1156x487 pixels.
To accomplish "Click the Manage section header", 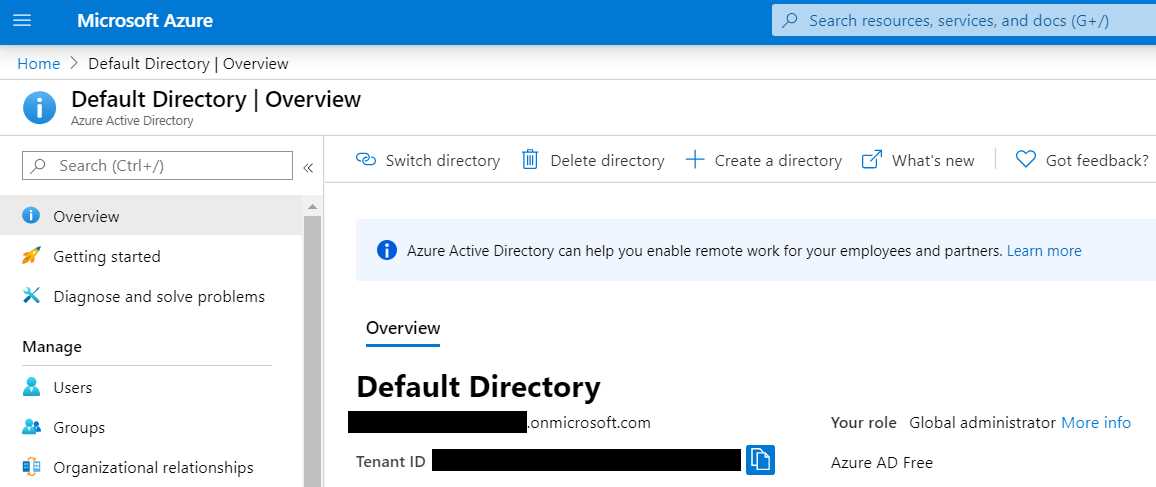I will [x=52, y=346].
